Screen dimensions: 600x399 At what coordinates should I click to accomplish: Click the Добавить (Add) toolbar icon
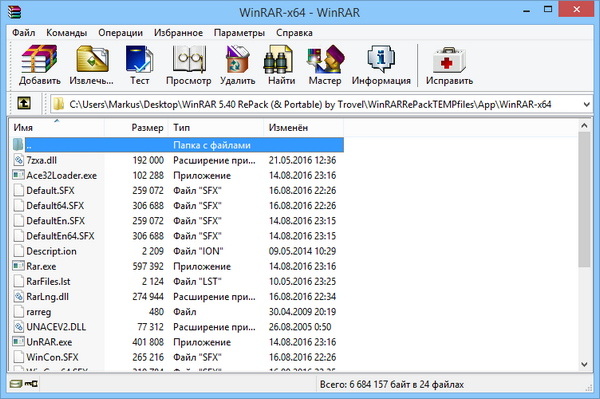pyautogui.click(x=39, y=59)
